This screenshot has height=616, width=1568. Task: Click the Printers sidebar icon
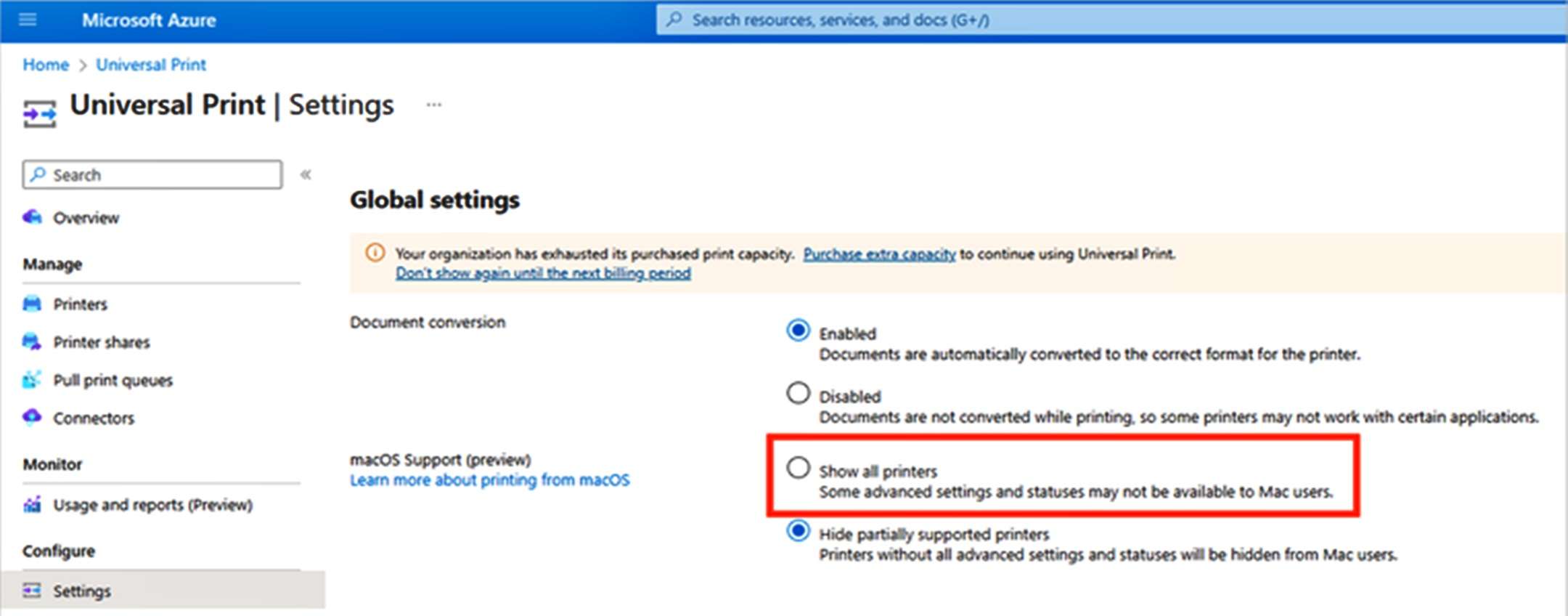(32, 304)
